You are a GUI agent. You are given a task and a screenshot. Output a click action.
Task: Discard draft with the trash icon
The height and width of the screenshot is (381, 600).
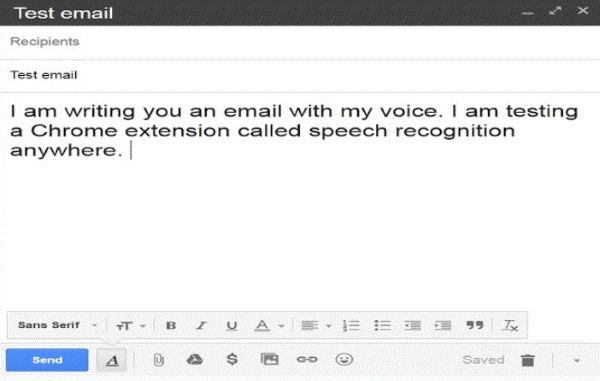528,360
